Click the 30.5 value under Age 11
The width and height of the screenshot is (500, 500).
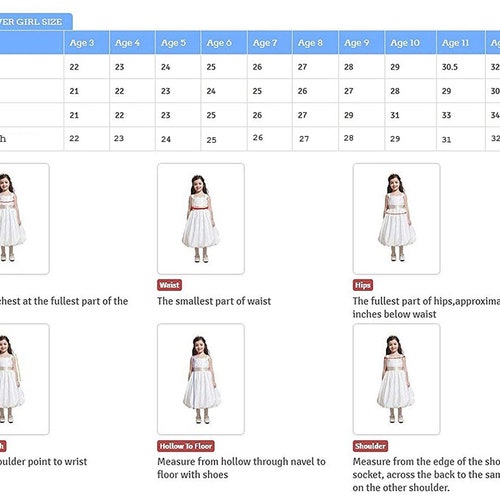click(450, 67)
